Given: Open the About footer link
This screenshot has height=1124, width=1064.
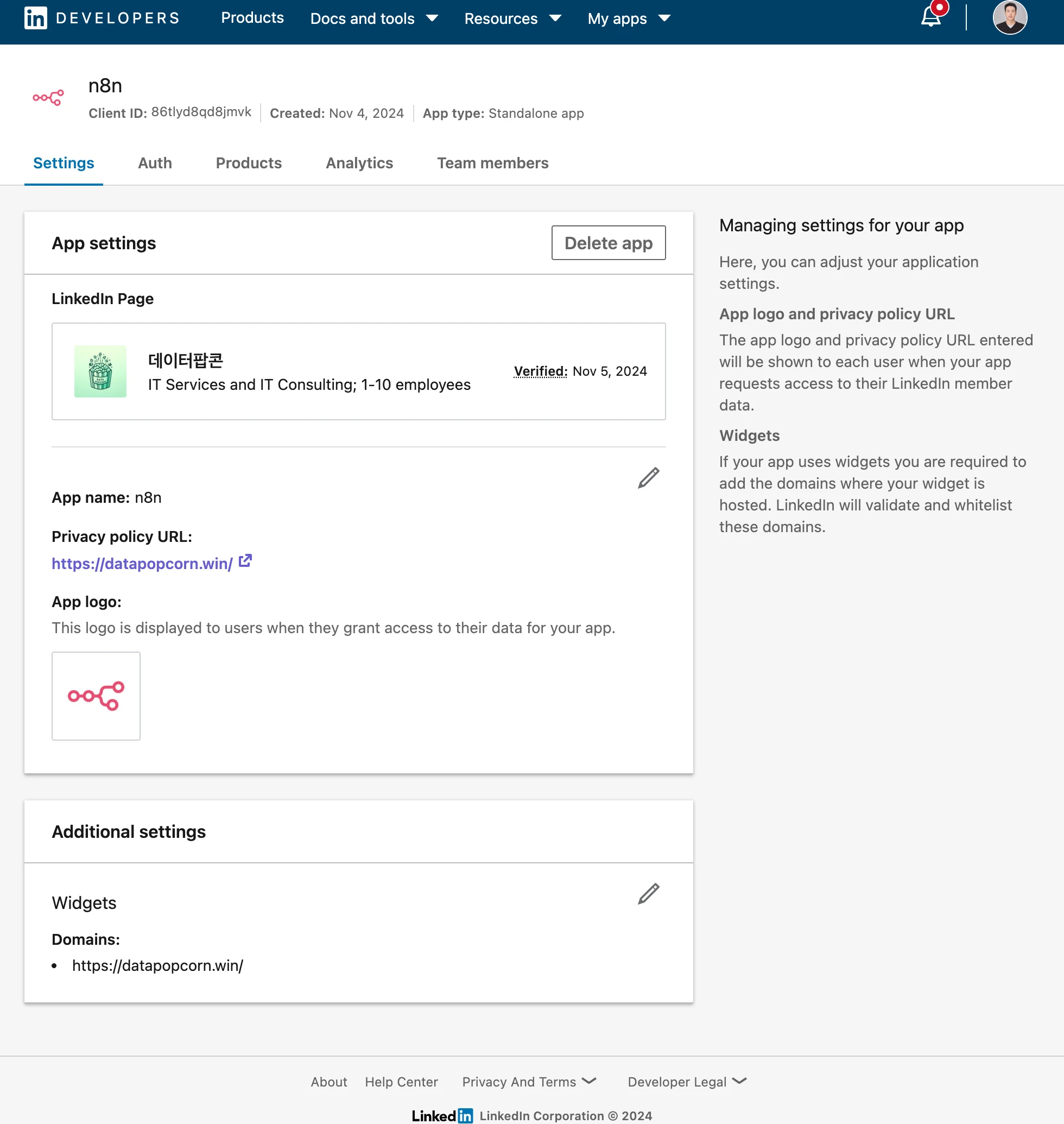Looking at the screenshot, I should tap(328, 1082).
